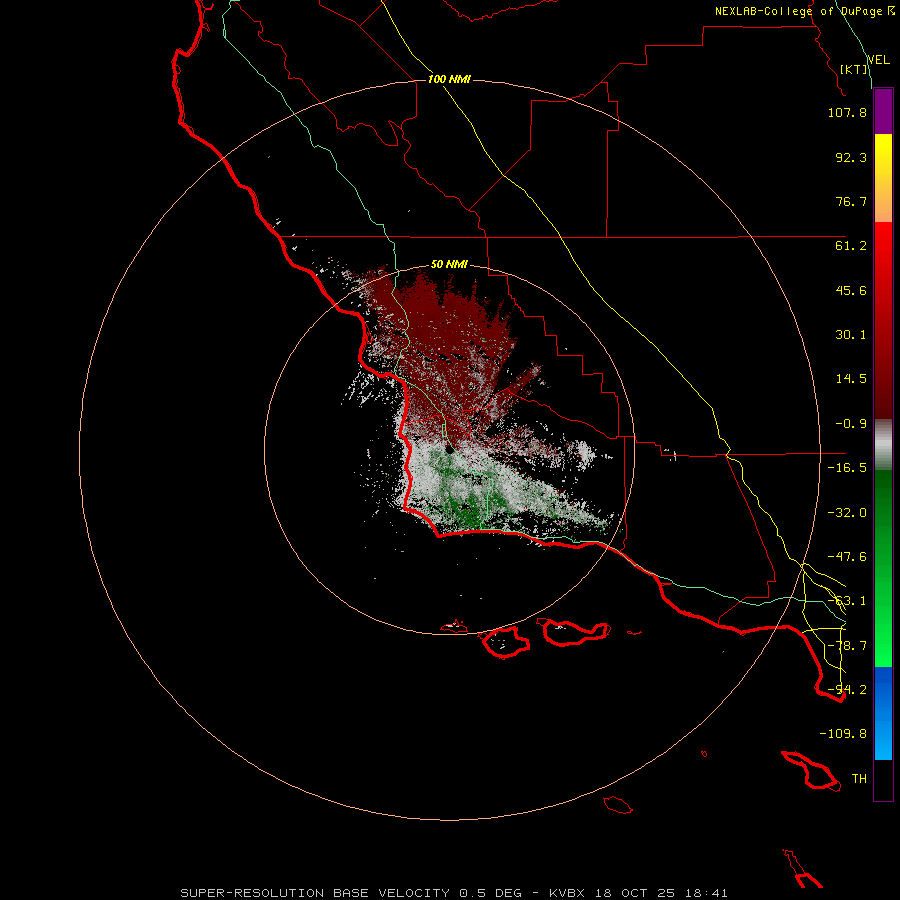This screenshot has height=900, width=900.
Task: Select the -16.5 legend value
Action: pos(847,468)
